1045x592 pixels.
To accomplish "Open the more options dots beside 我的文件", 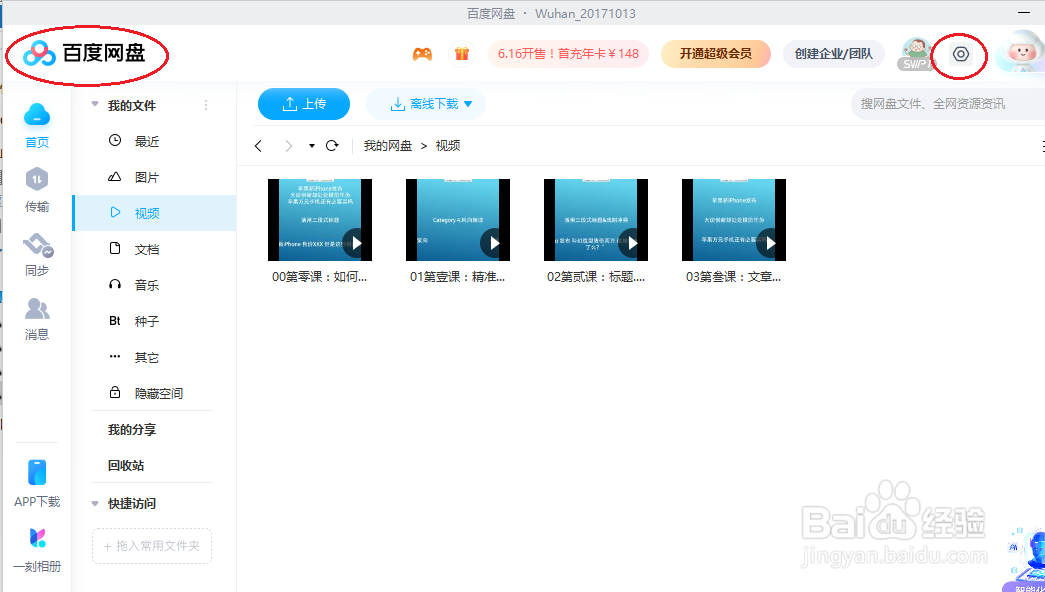I will (206, 105).
